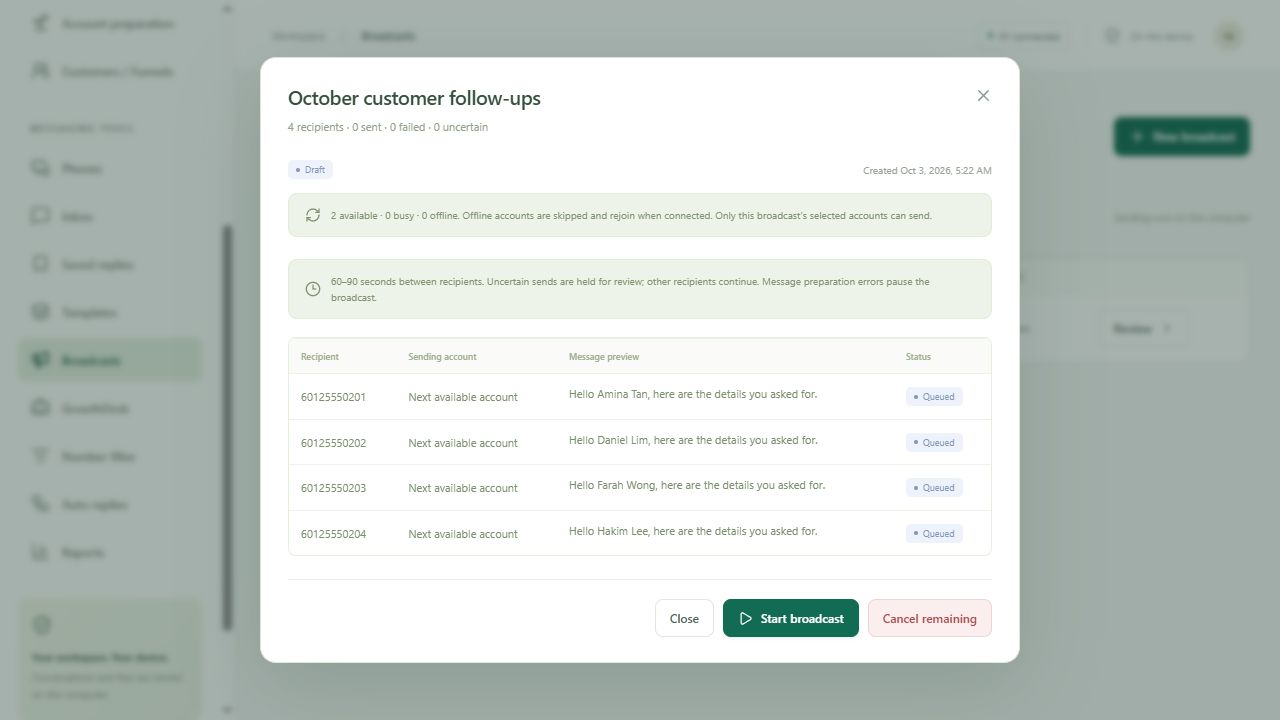Click the funnel icon beside Number filter

[41, 456]
